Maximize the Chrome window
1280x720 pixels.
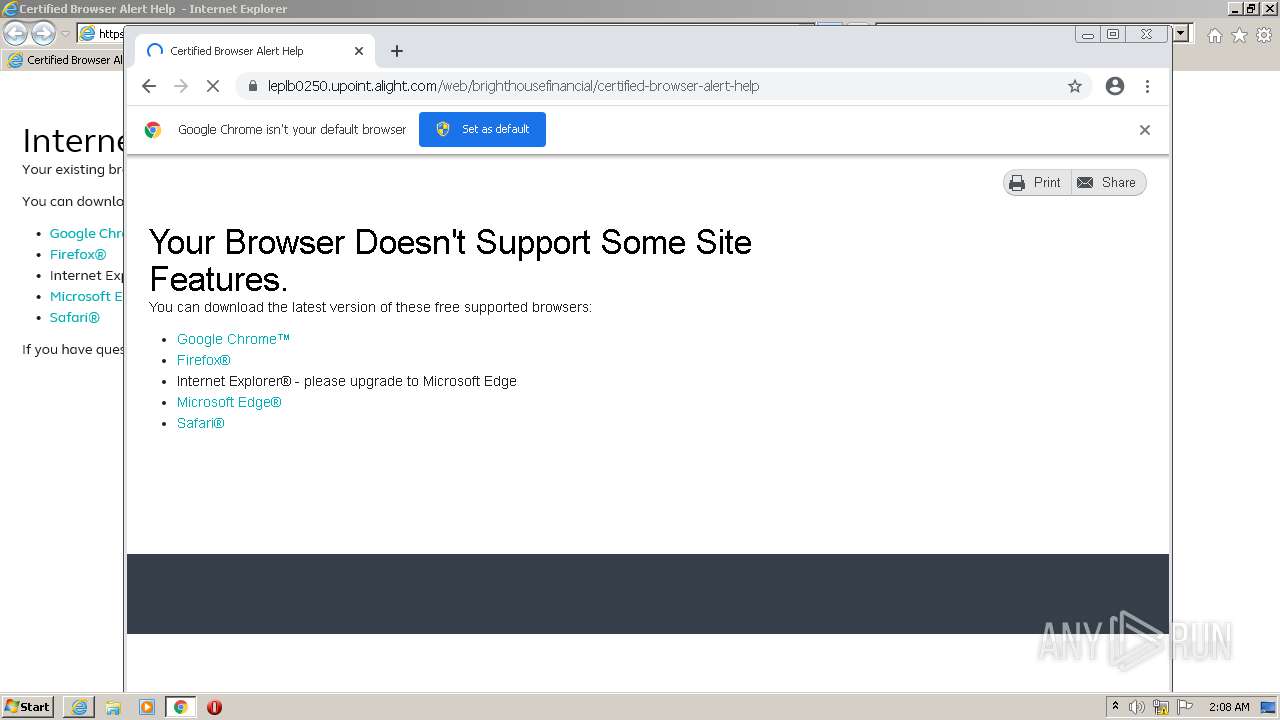(1113, 34)
